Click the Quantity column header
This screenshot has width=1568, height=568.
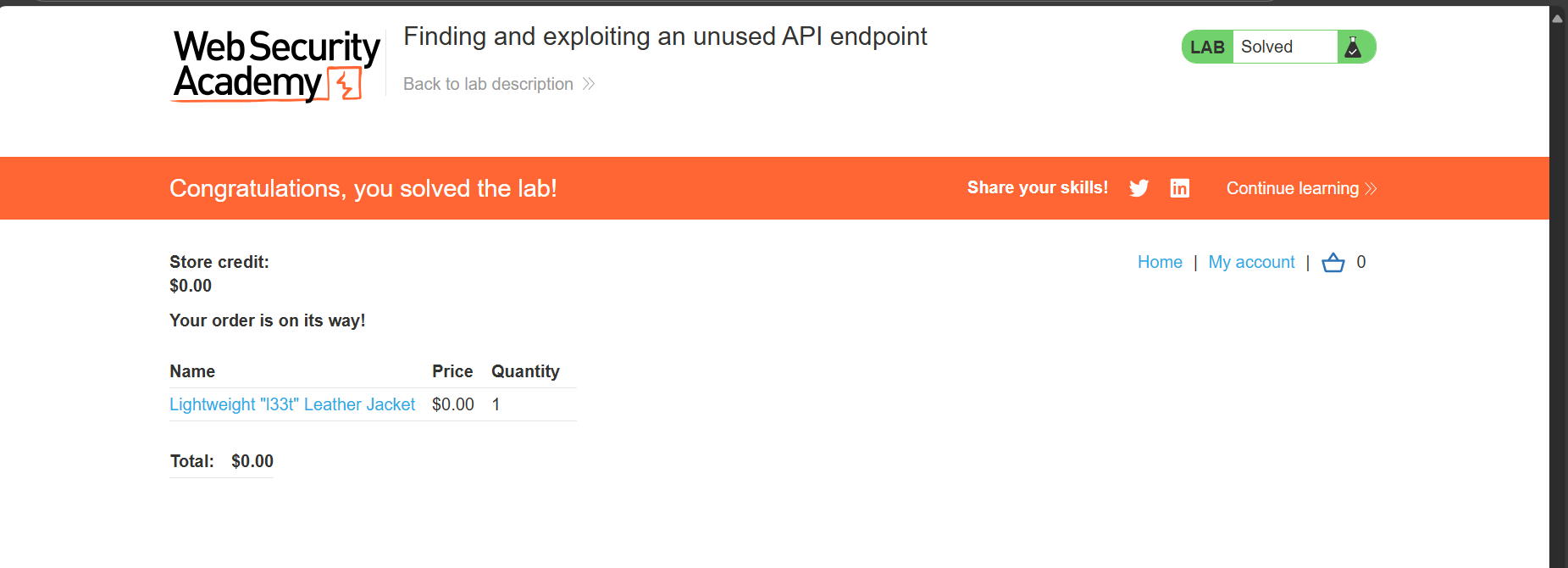525,371
